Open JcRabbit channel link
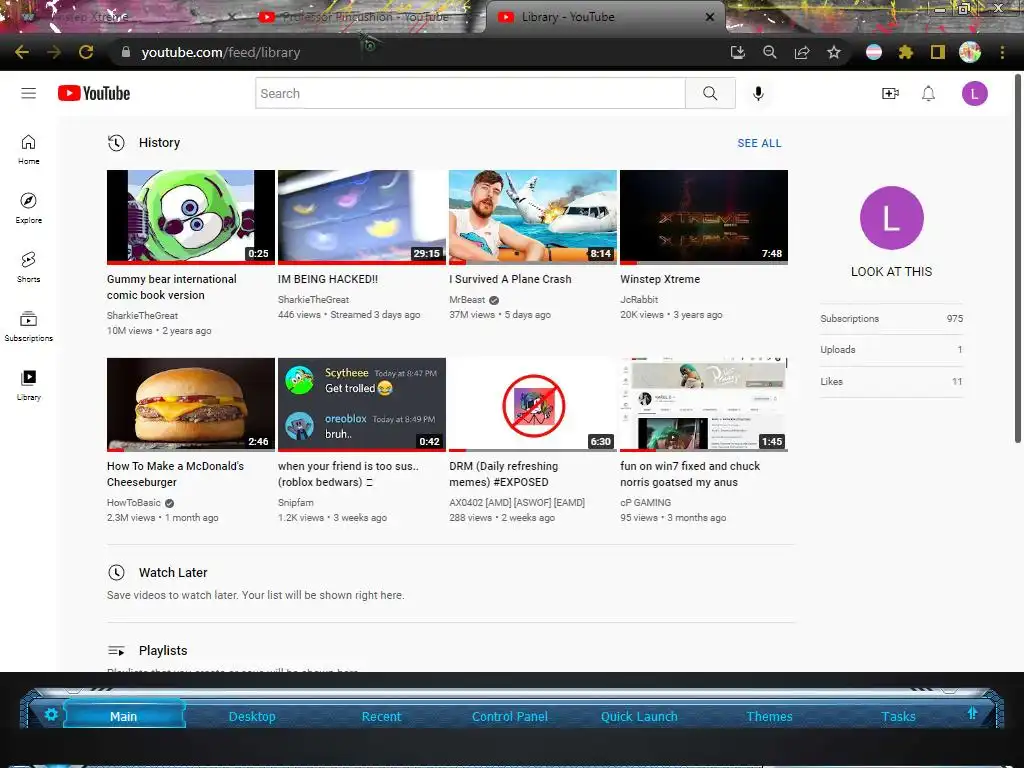Image resolution: width=1024 pixels, height=768 pixels. click(639, 299)
